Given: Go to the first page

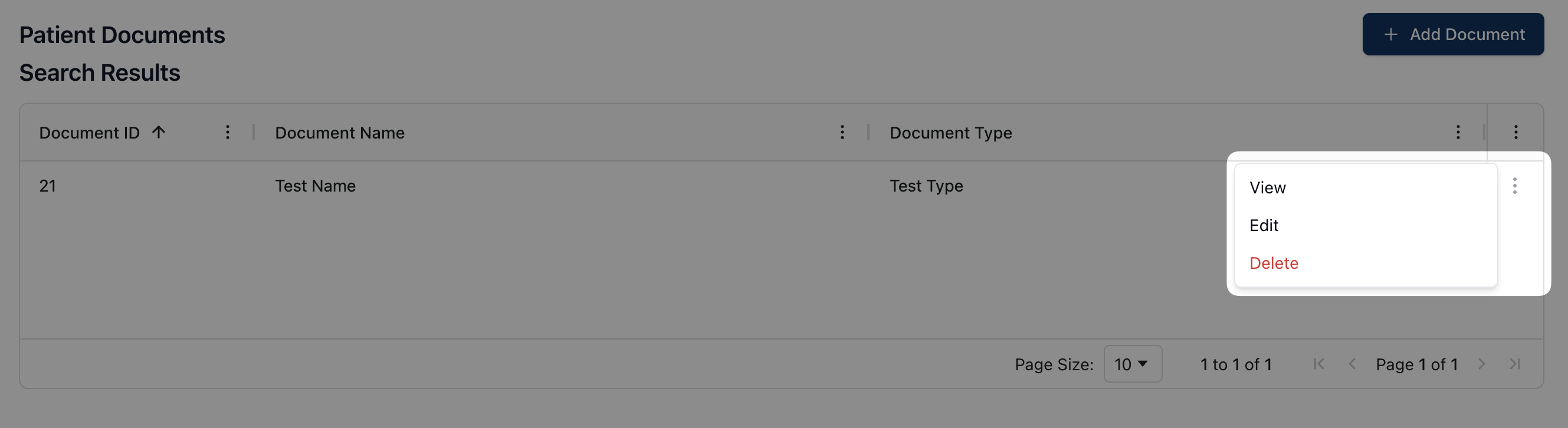Looking at the screenshot, I should [x=1319, y=364].
